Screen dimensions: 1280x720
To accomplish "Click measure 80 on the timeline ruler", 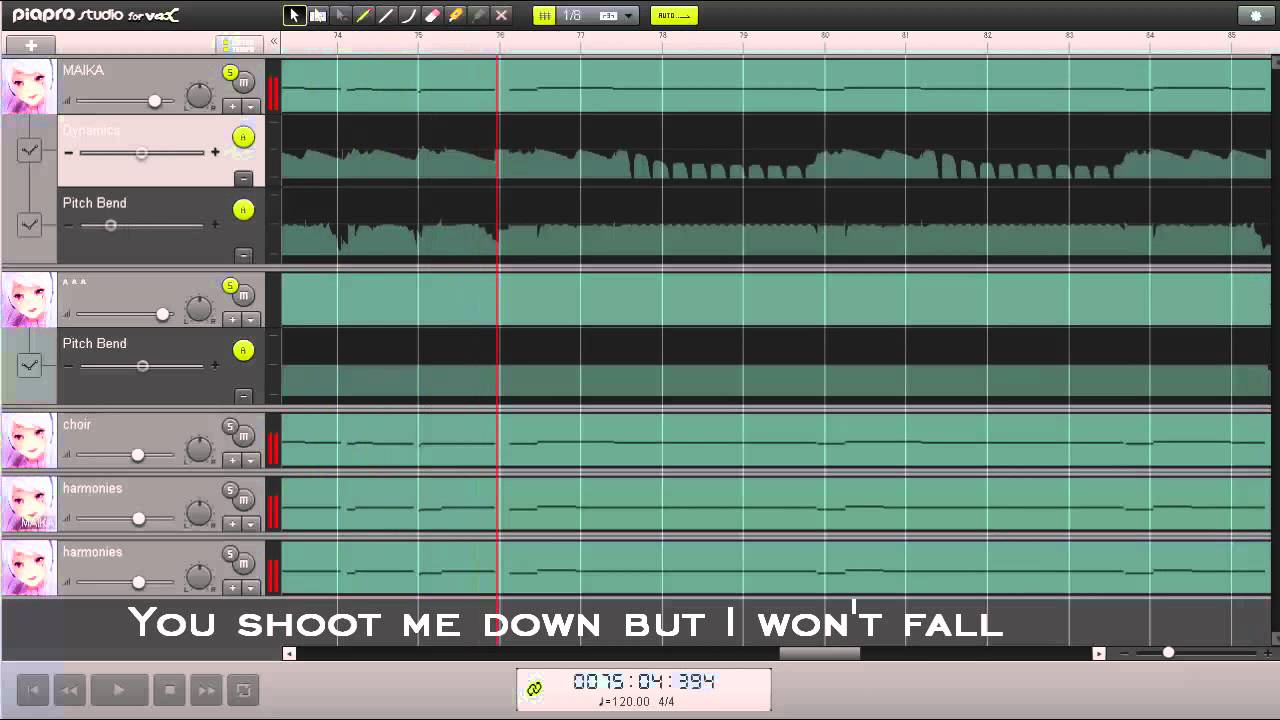I will tap(824, 36).
